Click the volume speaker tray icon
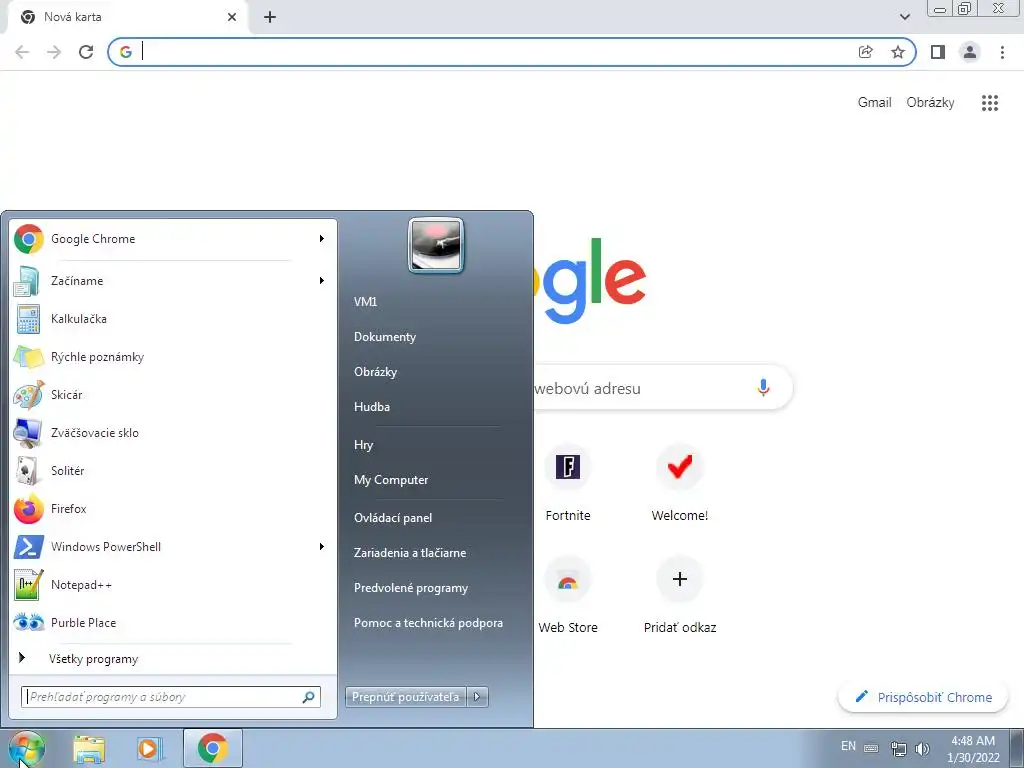 pyautogui.click(x=922, y=749)
